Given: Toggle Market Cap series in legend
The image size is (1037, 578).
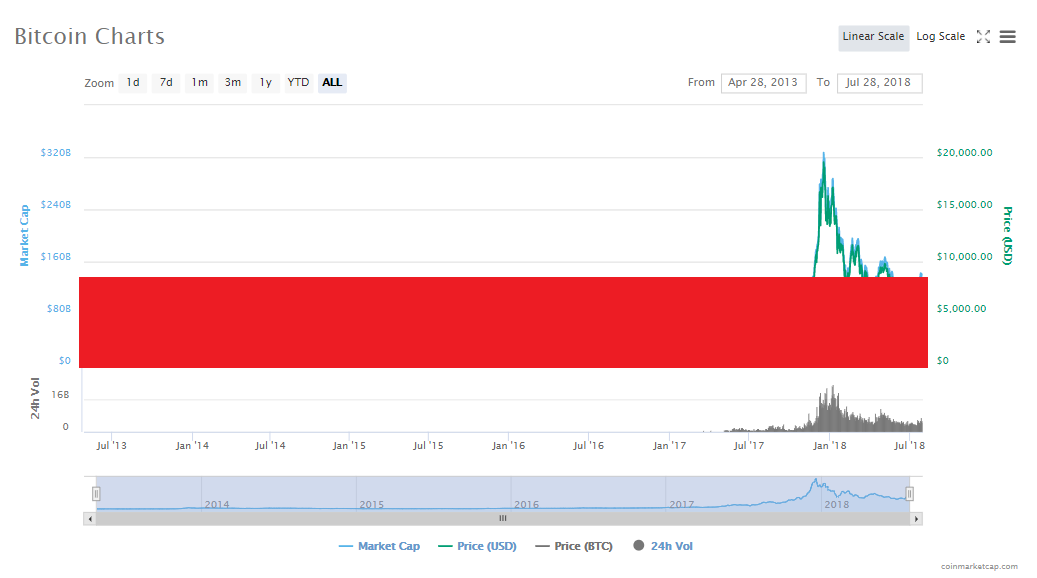Looking at the screenshot, I should pos(379,546).
